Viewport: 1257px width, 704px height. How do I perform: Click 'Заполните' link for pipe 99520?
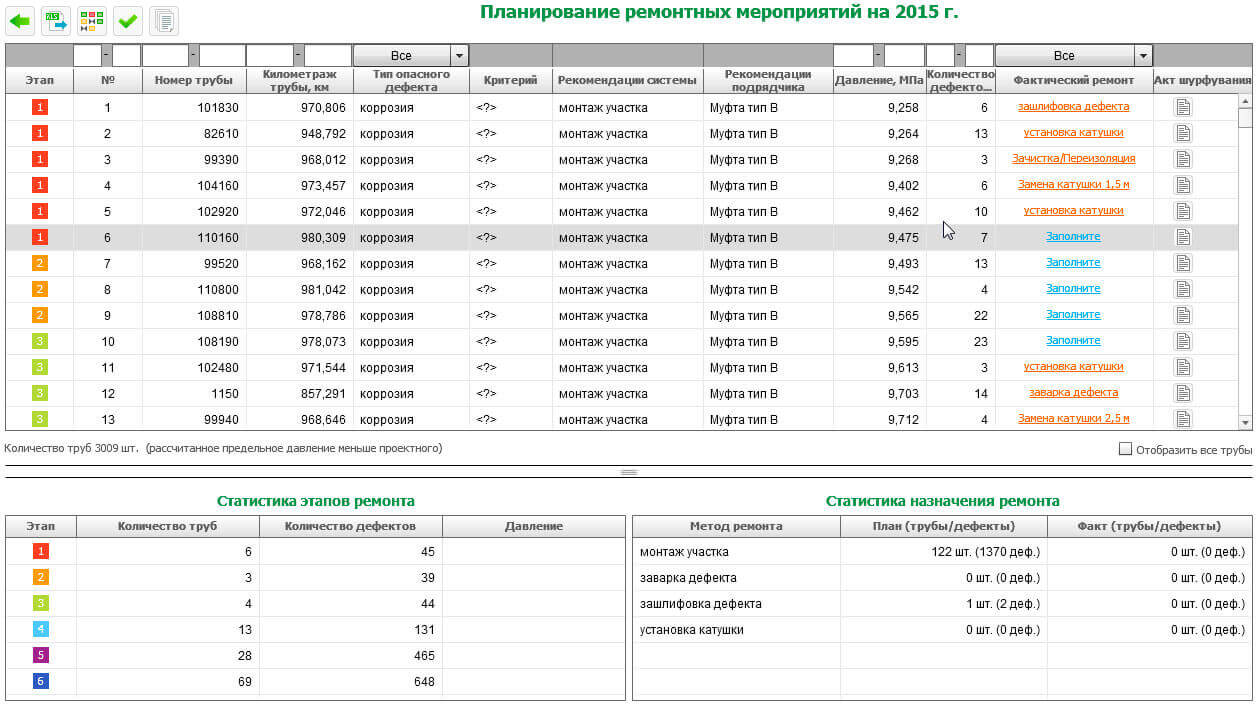pos(1073,262)
